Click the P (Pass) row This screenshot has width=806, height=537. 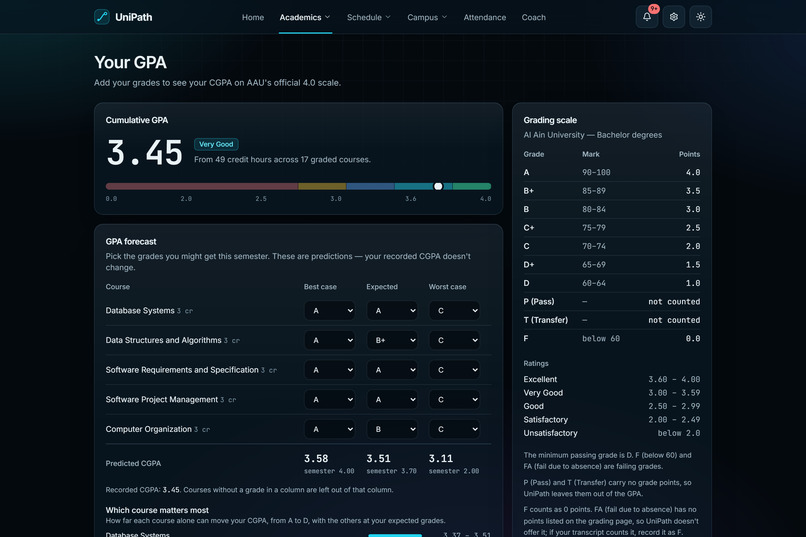click(x=612, y=302)
